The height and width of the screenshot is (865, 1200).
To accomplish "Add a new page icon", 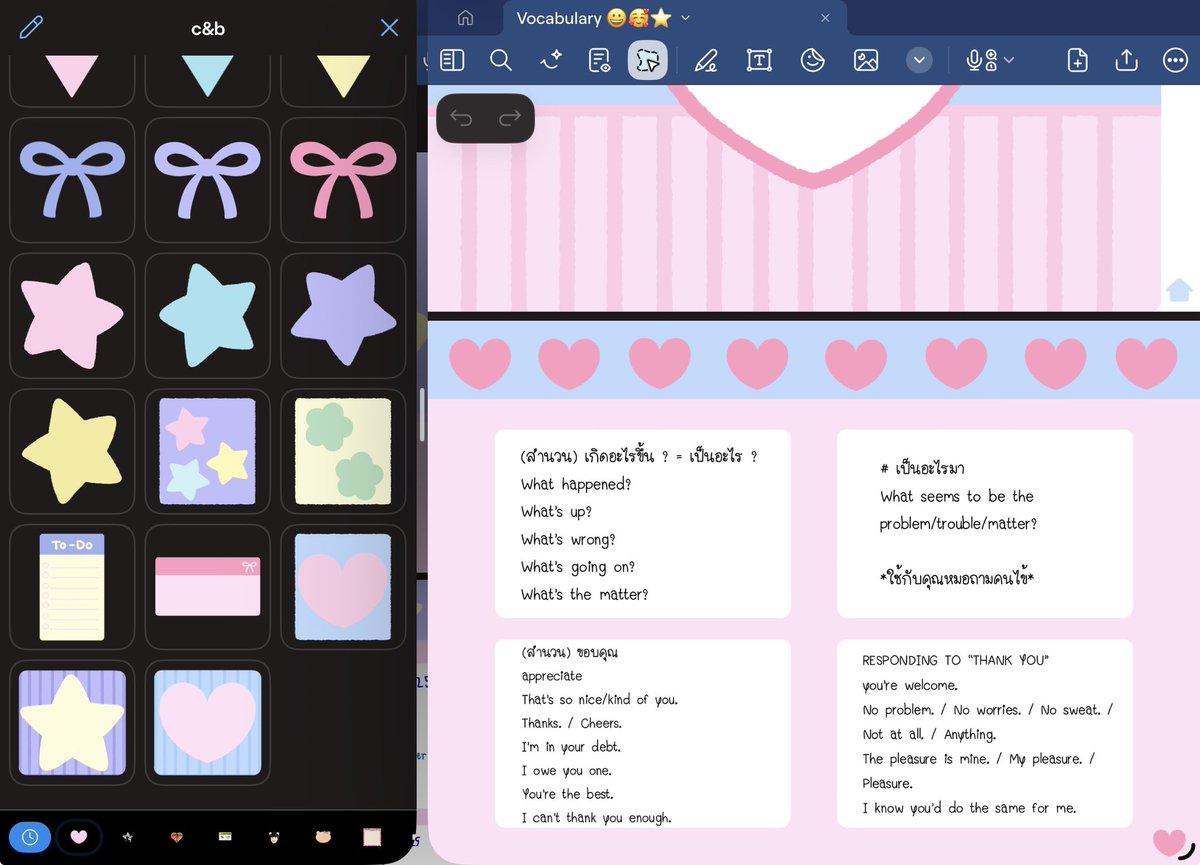I will tap(1077, 61).
